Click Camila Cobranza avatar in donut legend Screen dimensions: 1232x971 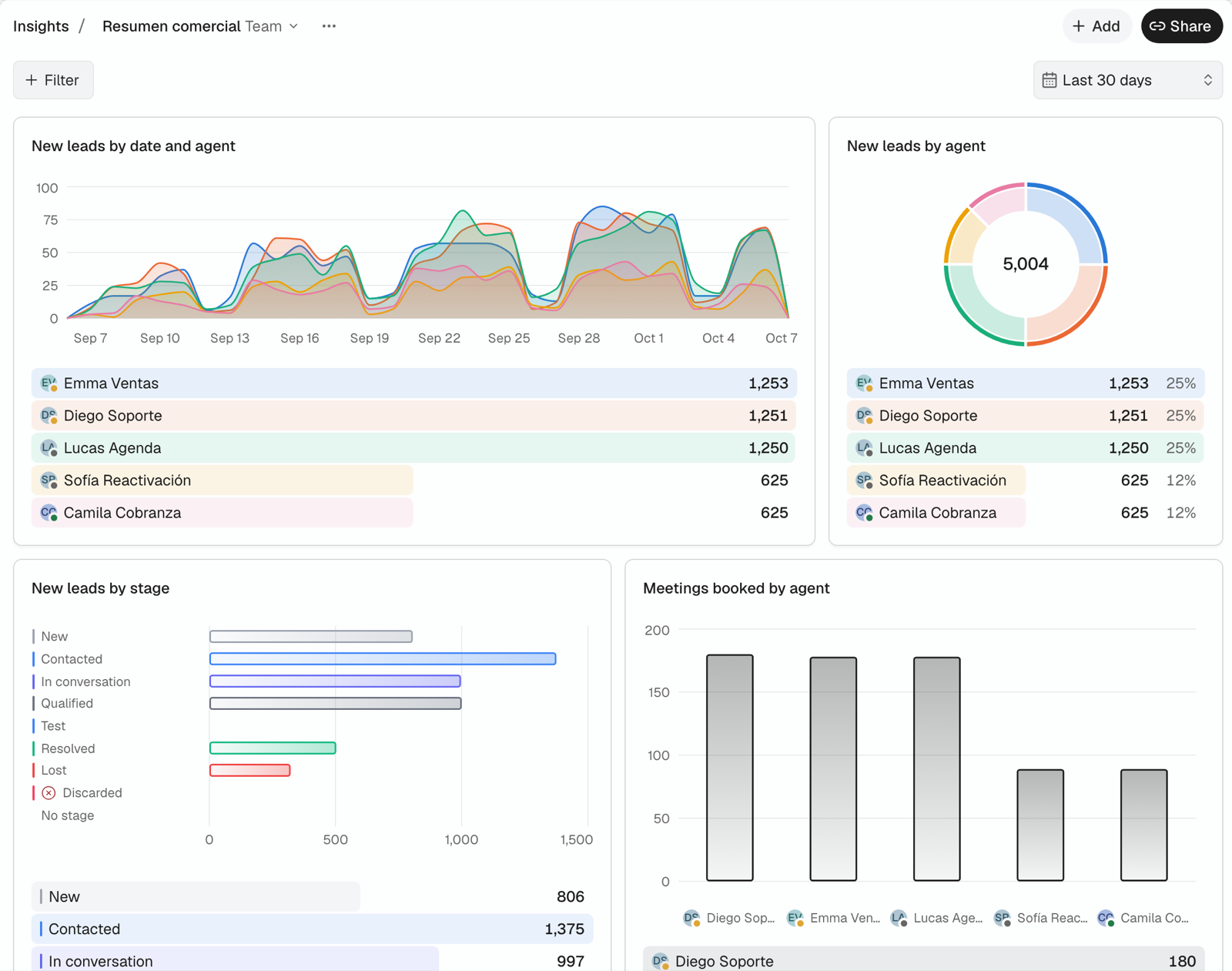click(x=864, y=513)
